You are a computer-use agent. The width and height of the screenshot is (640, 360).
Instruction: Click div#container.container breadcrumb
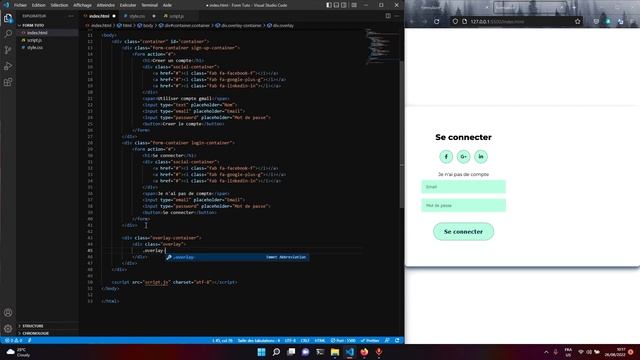pos(184,25)
